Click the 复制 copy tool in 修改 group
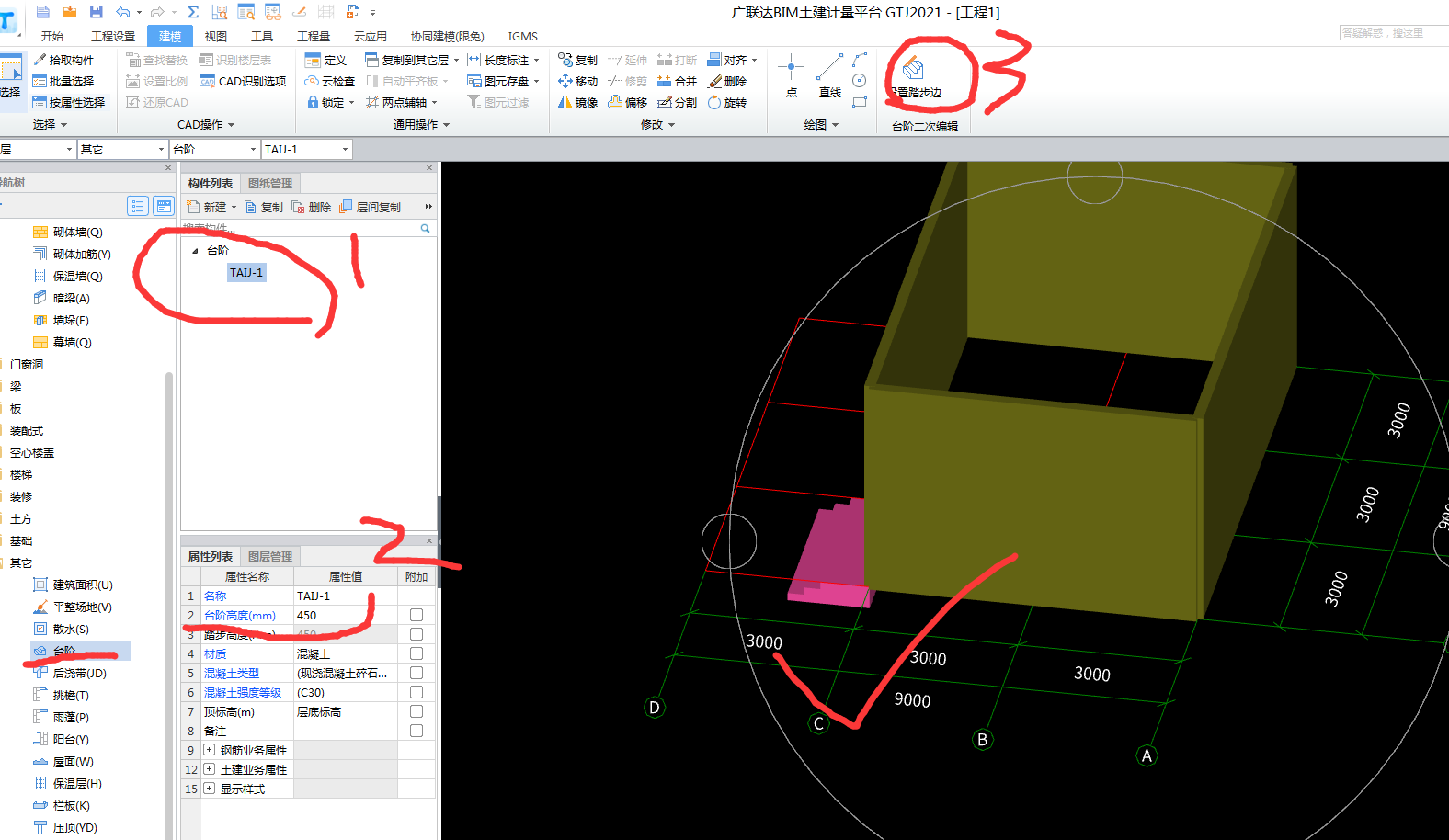The height and width of the screenshot is (840, 1449). coord(577,60)
